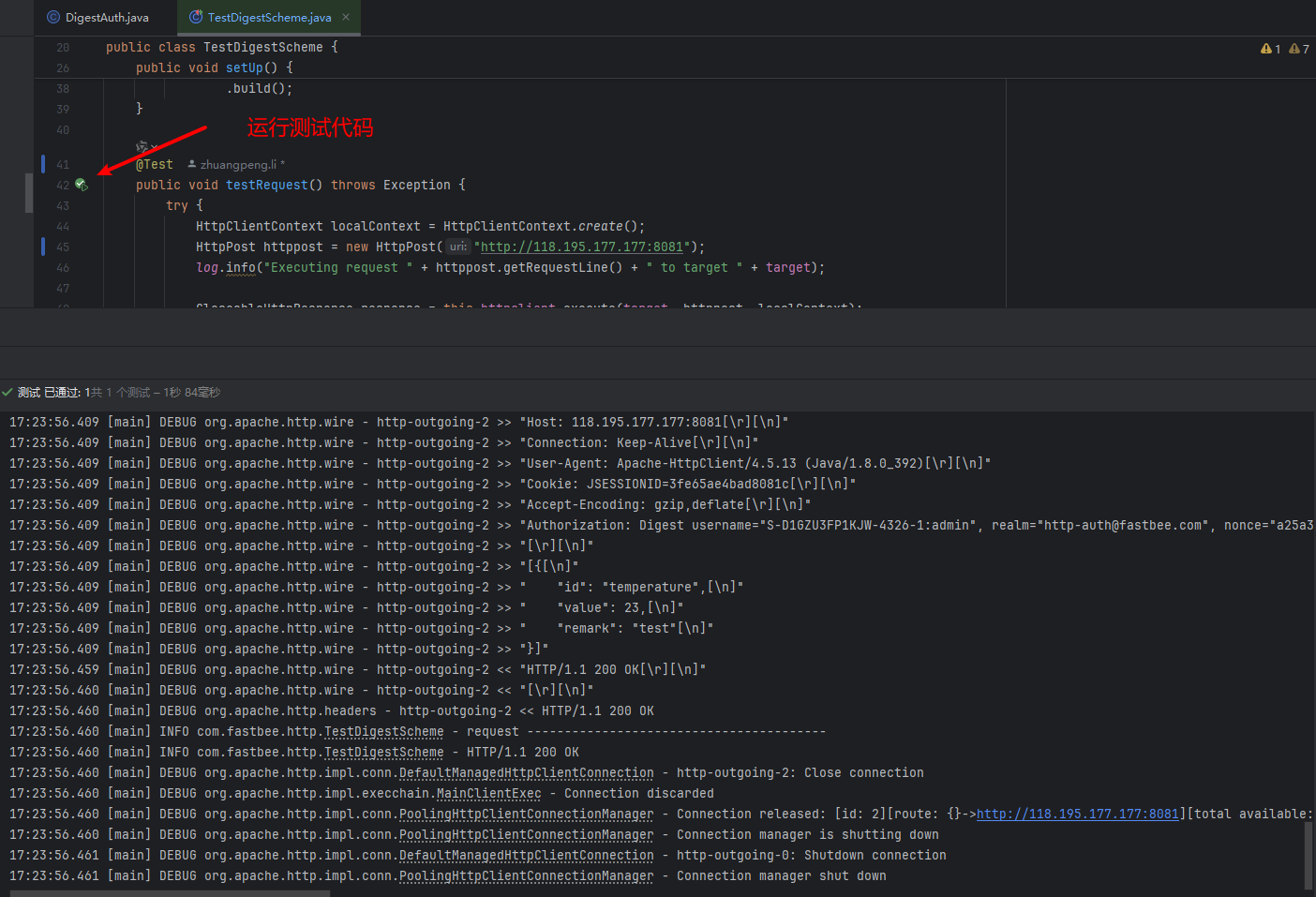1316x897 pixels.
Task: Close the TestDigestScheme.java tab
Action: pyautogui.click(x=346, y=17)
